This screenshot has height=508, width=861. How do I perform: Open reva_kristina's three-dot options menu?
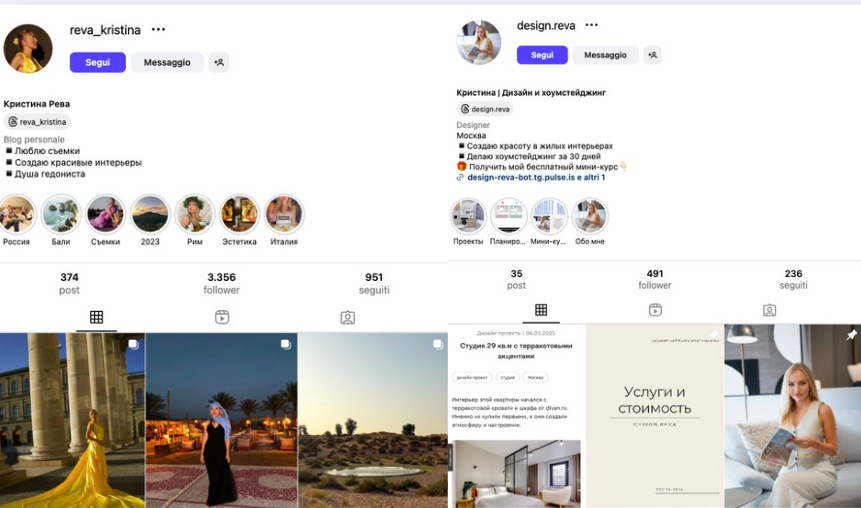point(158,30)
